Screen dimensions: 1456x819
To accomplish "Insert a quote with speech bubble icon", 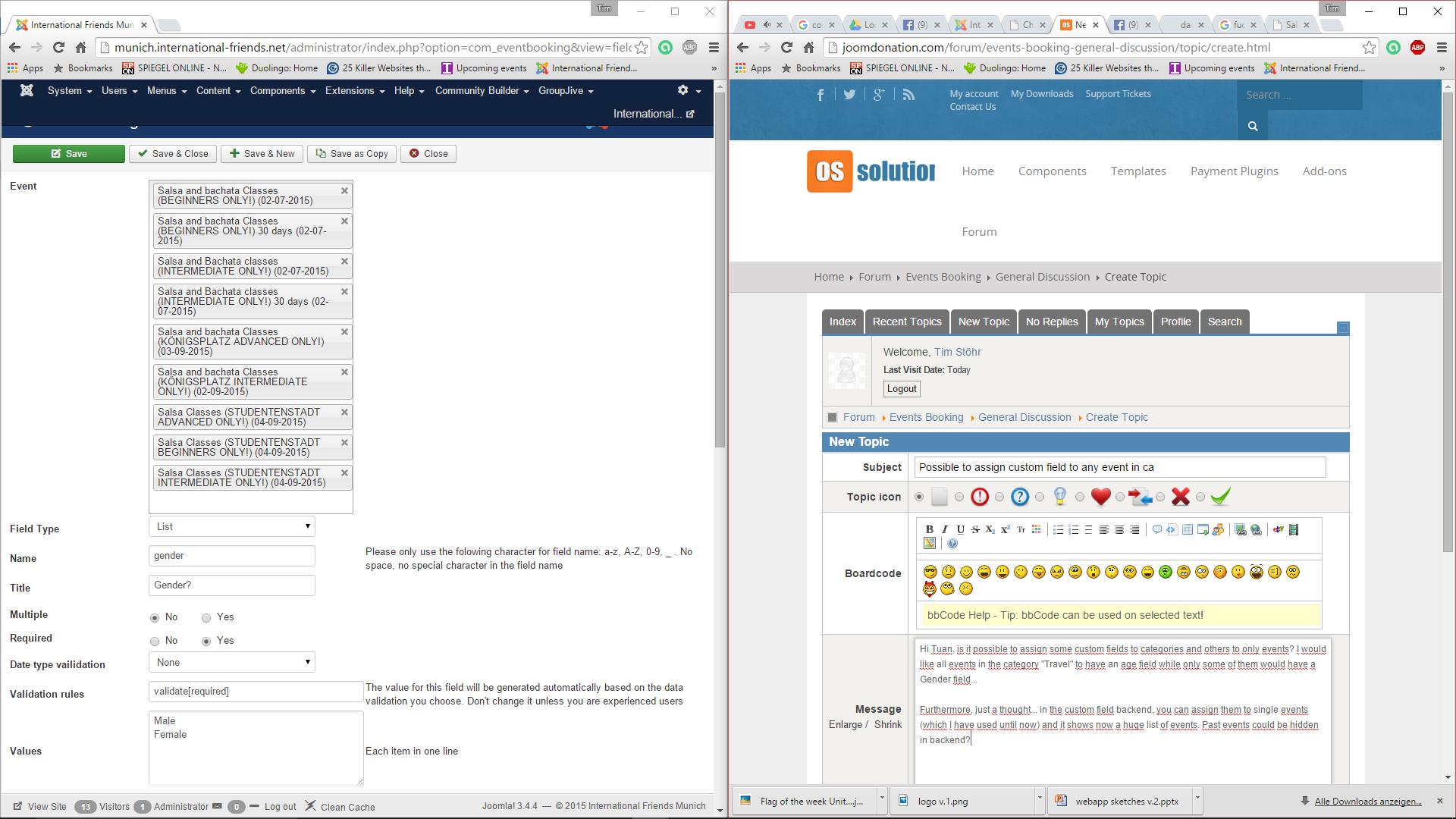I will click(1157, 529).
